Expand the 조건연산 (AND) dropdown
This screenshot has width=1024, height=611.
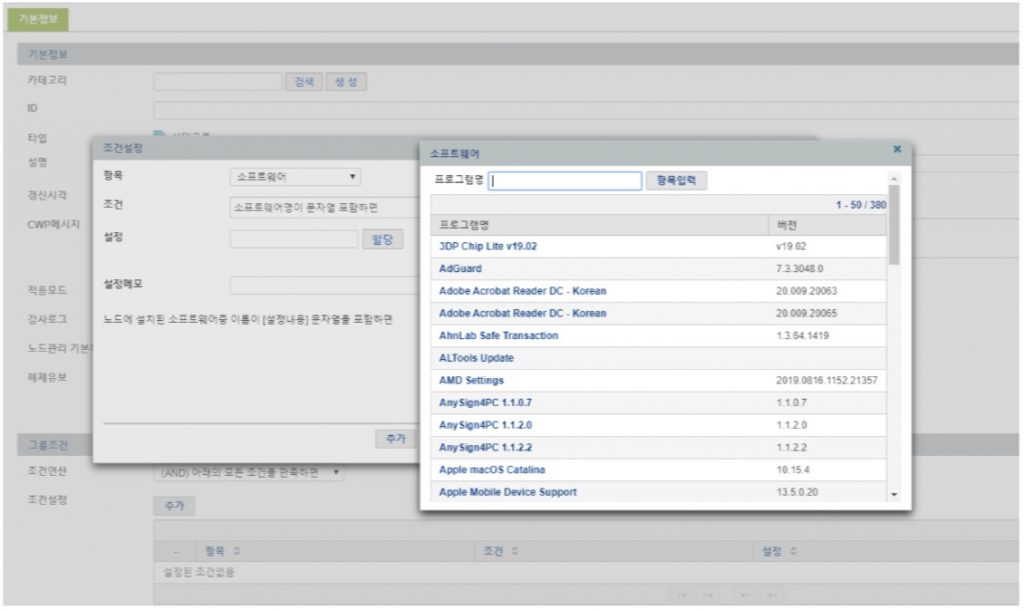click(250, 473)
